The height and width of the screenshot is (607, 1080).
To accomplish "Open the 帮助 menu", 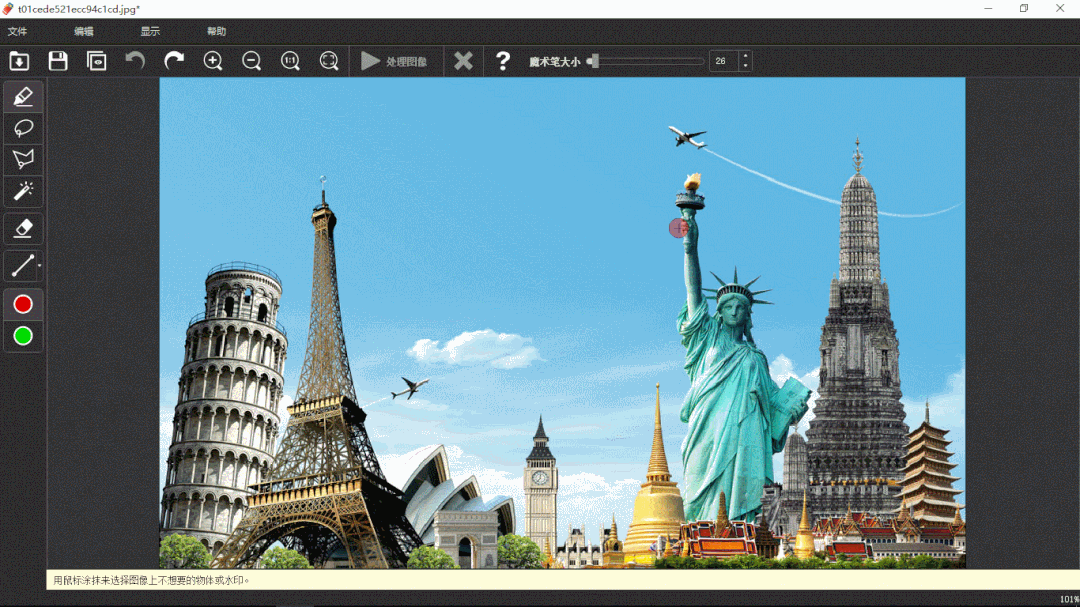I will click(216, 32).
